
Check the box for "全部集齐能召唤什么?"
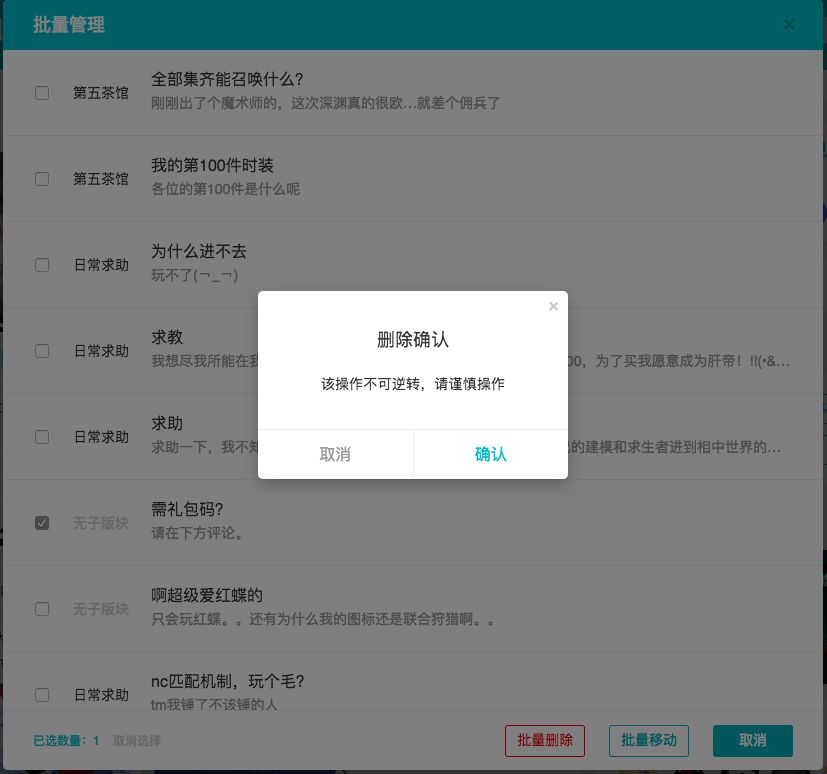[42, 92]
